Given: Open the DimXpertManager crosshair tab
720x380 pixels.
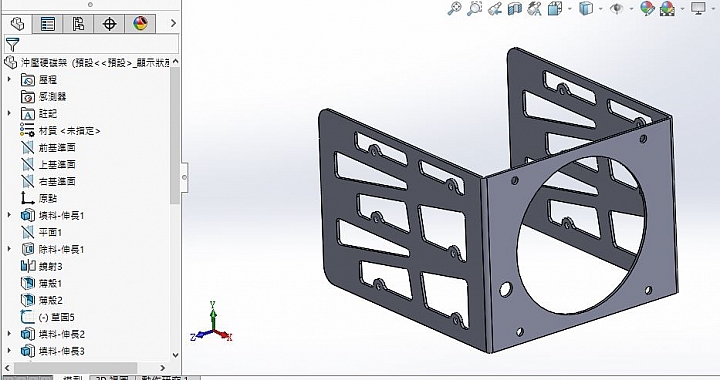Looking at the screenshot, I should tap(109, 23).
